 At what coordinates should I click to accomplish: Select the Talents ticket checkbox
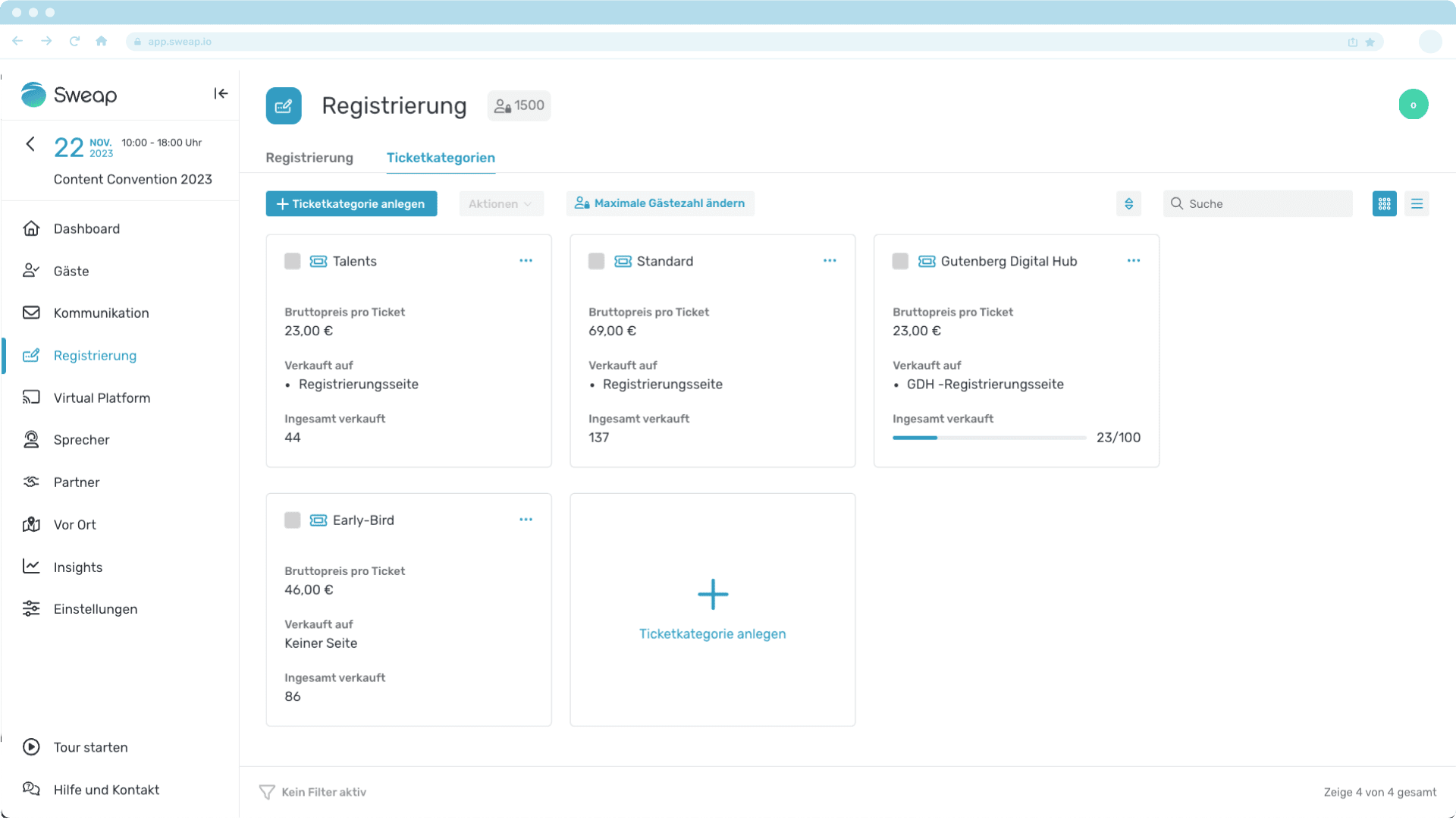pyautogui.click(x=292, y=261)
